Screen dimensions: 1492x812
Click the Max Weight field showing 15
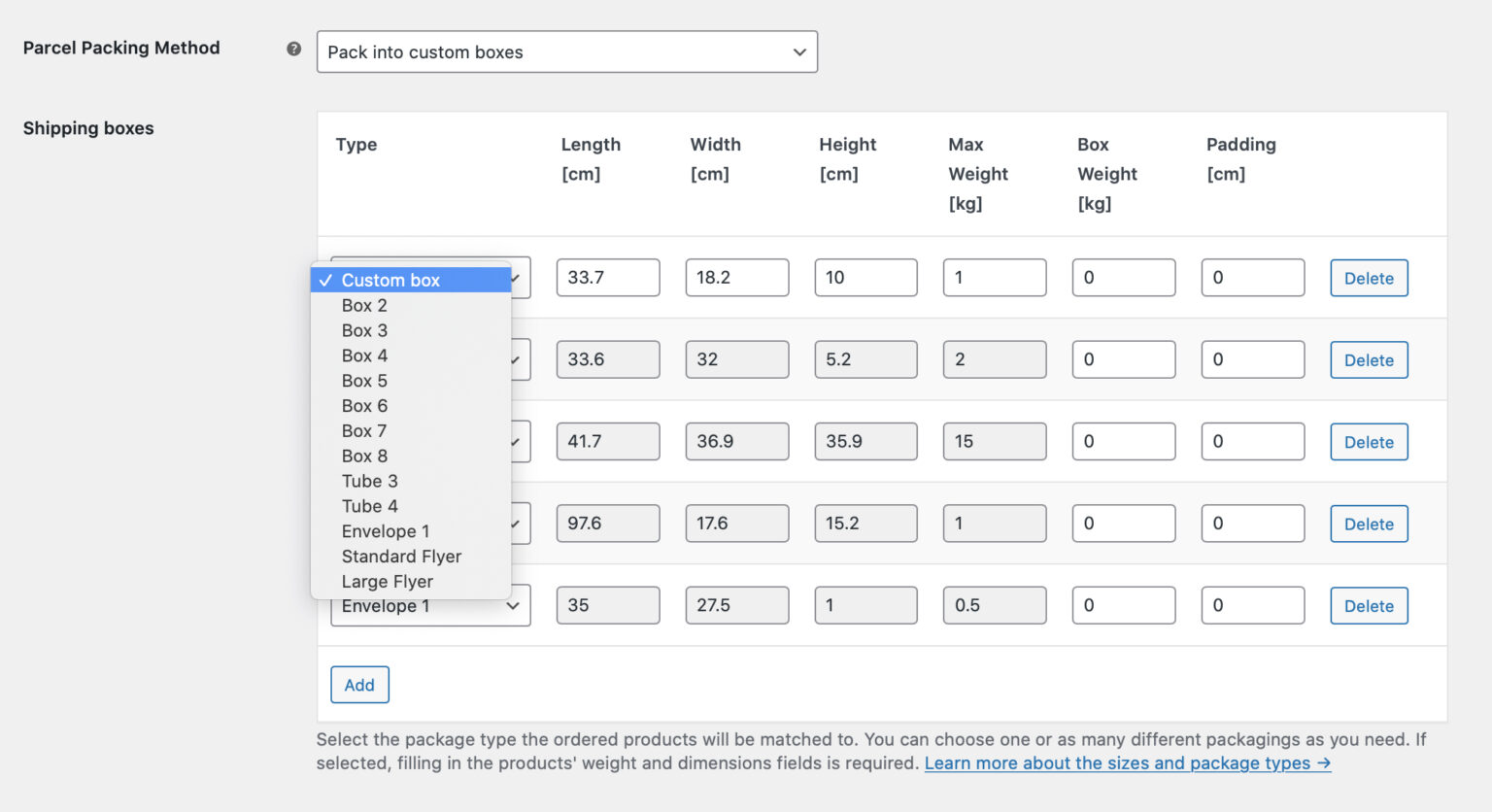[994, 441]
